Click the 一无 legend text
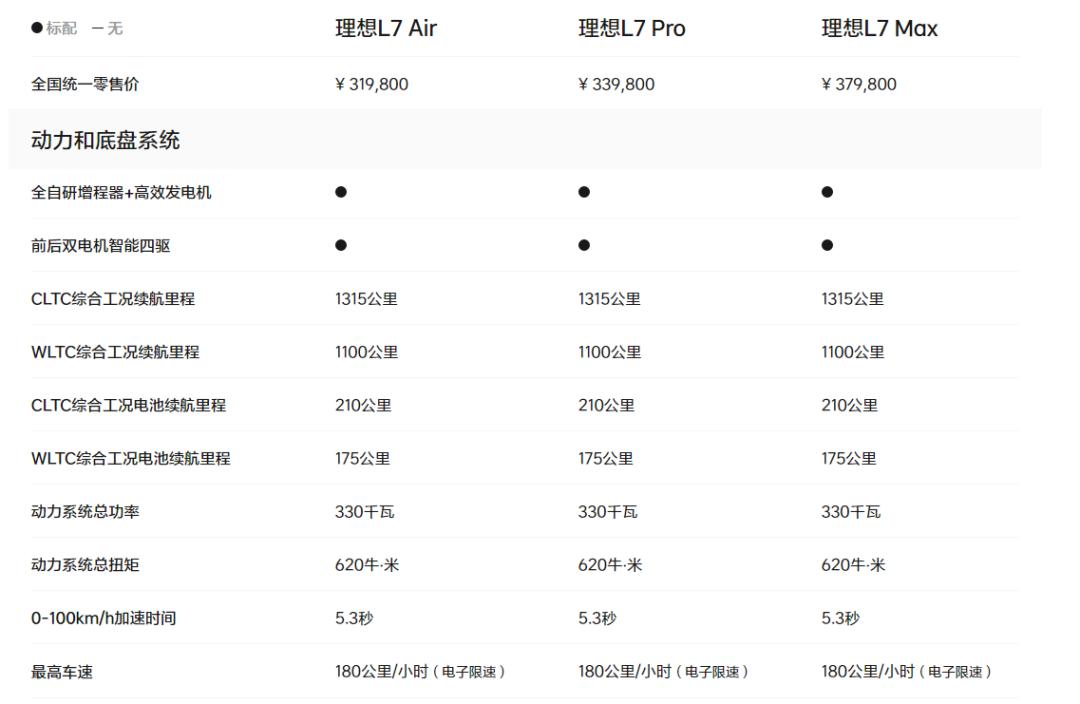The height and width of the screenshot is (704, 1080). [x=107, y=28]
